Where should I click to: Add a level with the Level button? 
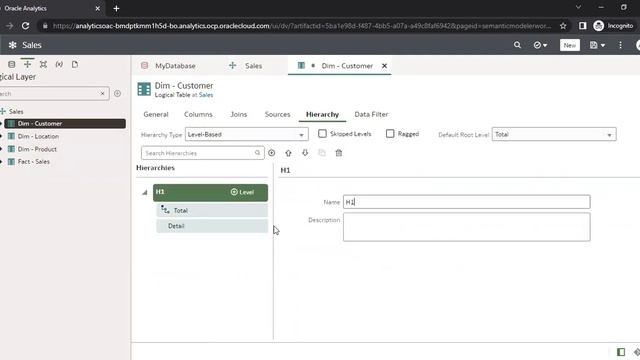pyautogui.click(x=242, y=192)
